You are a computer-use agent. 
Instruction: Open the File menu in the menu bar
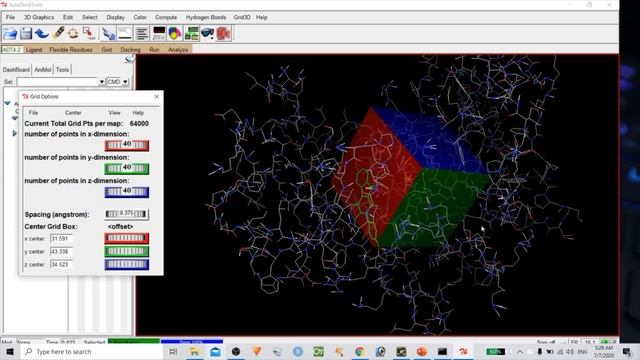point(10,17)
